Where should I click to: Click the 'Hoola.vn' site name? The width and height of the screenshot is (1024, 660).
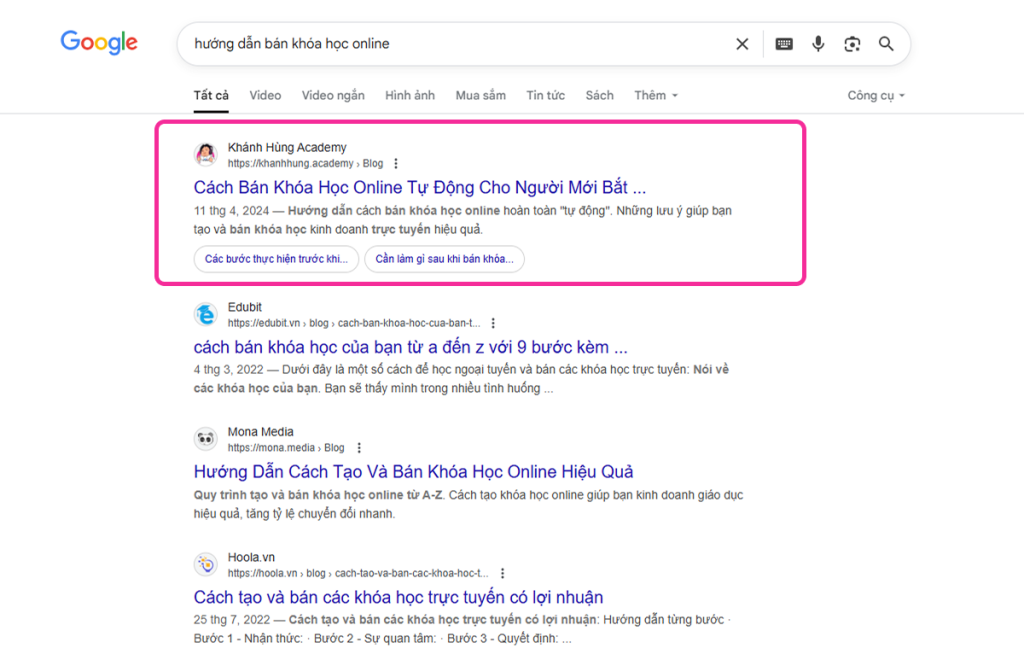251,557
